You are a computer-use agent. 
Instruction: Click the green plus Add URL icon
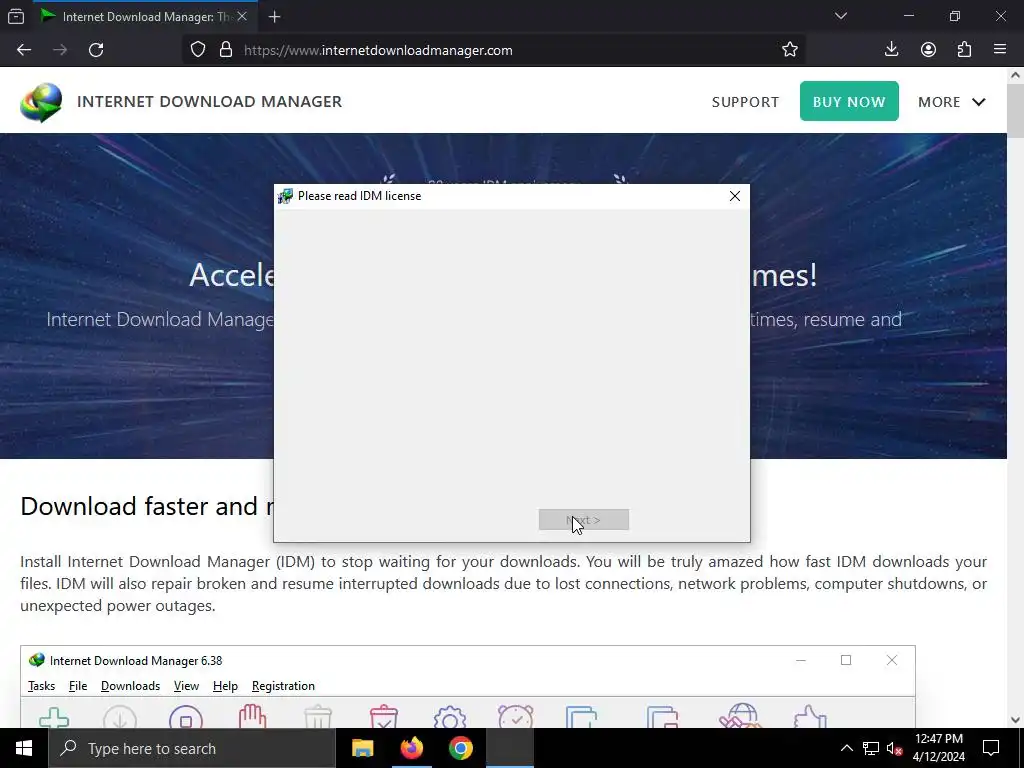point(54,717)
